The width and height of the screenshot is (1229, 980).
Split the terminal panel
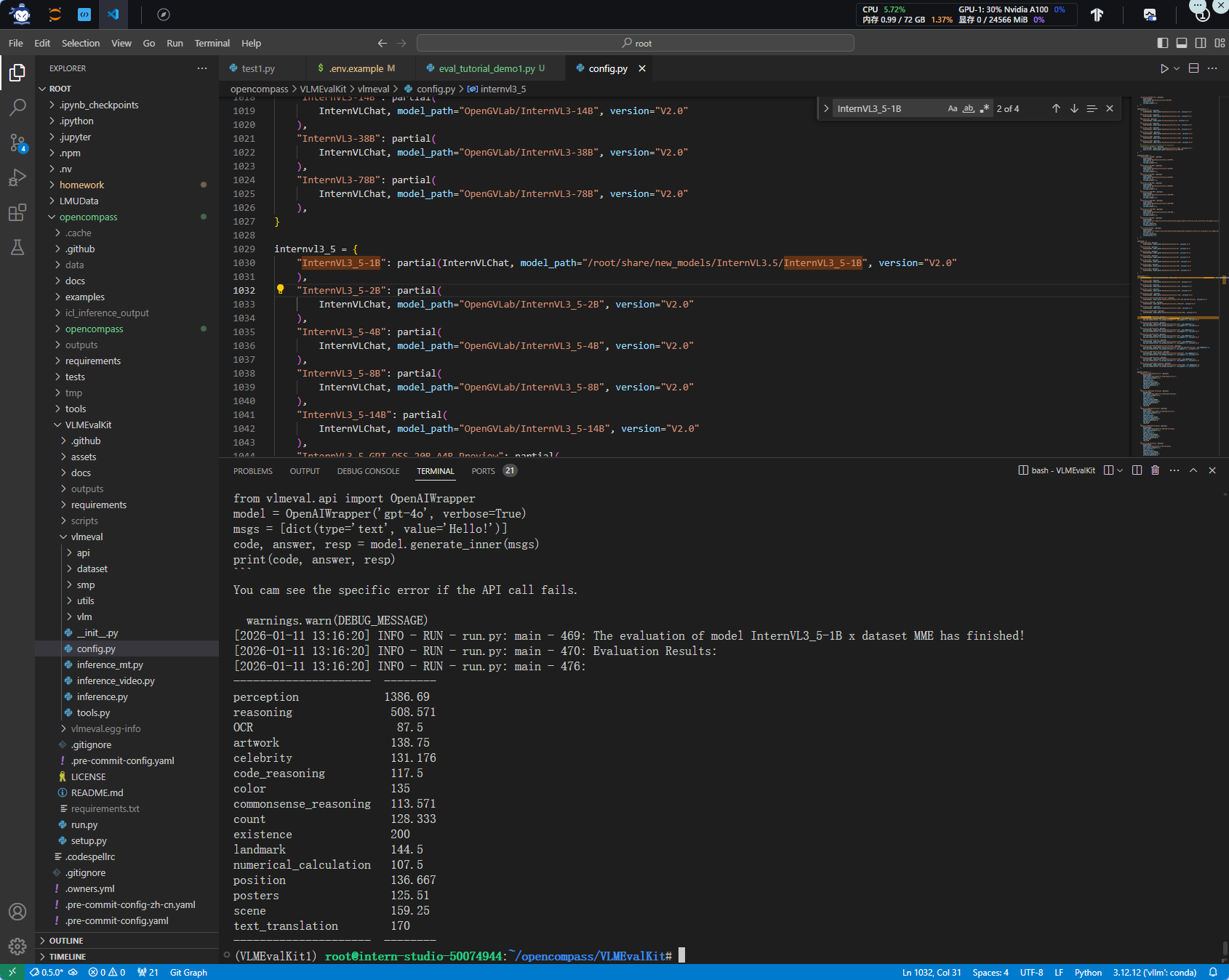tap(1137, 470)
